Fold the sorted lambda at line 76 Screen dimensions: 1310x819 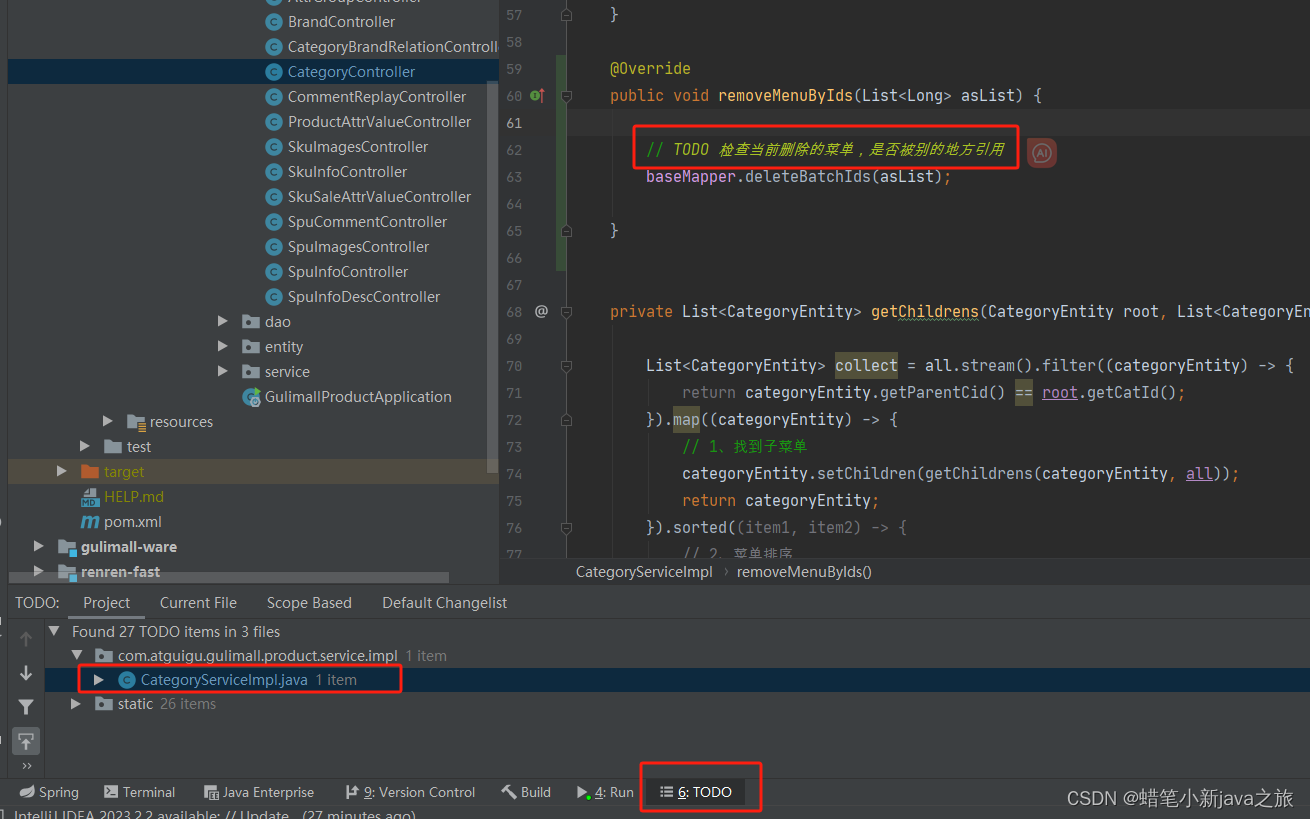click(566, 528)
